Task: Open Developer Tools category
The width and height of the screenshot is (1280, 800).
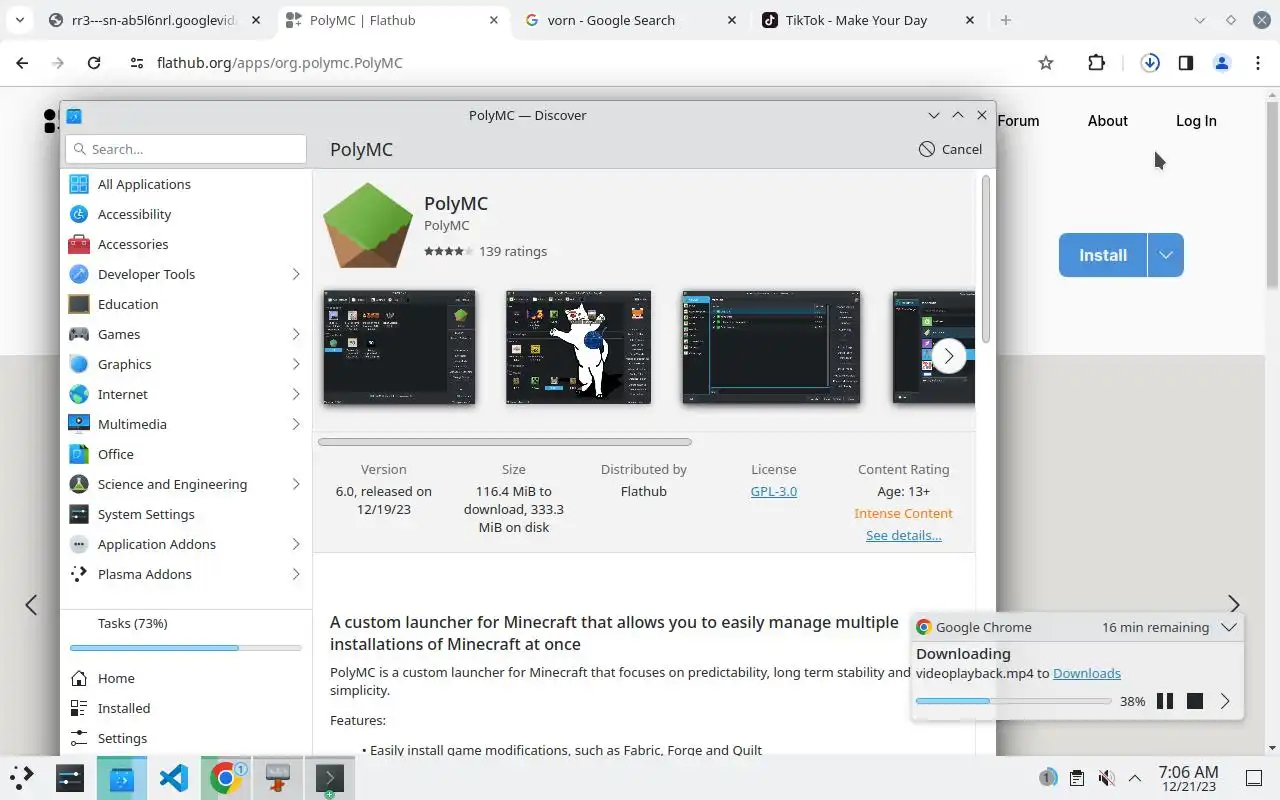Action: point(186,274)
